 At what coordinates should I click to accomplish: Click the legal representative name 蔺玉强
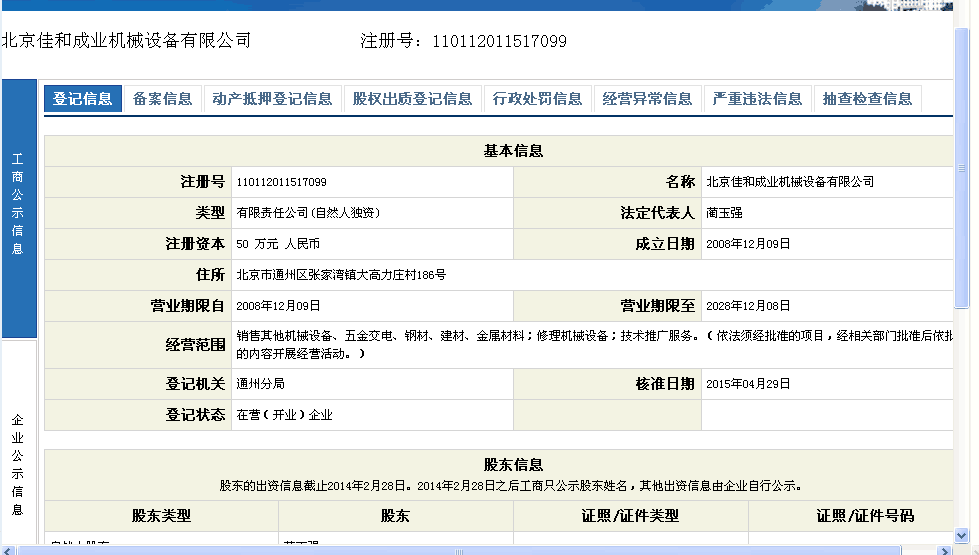(x=724, y=213)
